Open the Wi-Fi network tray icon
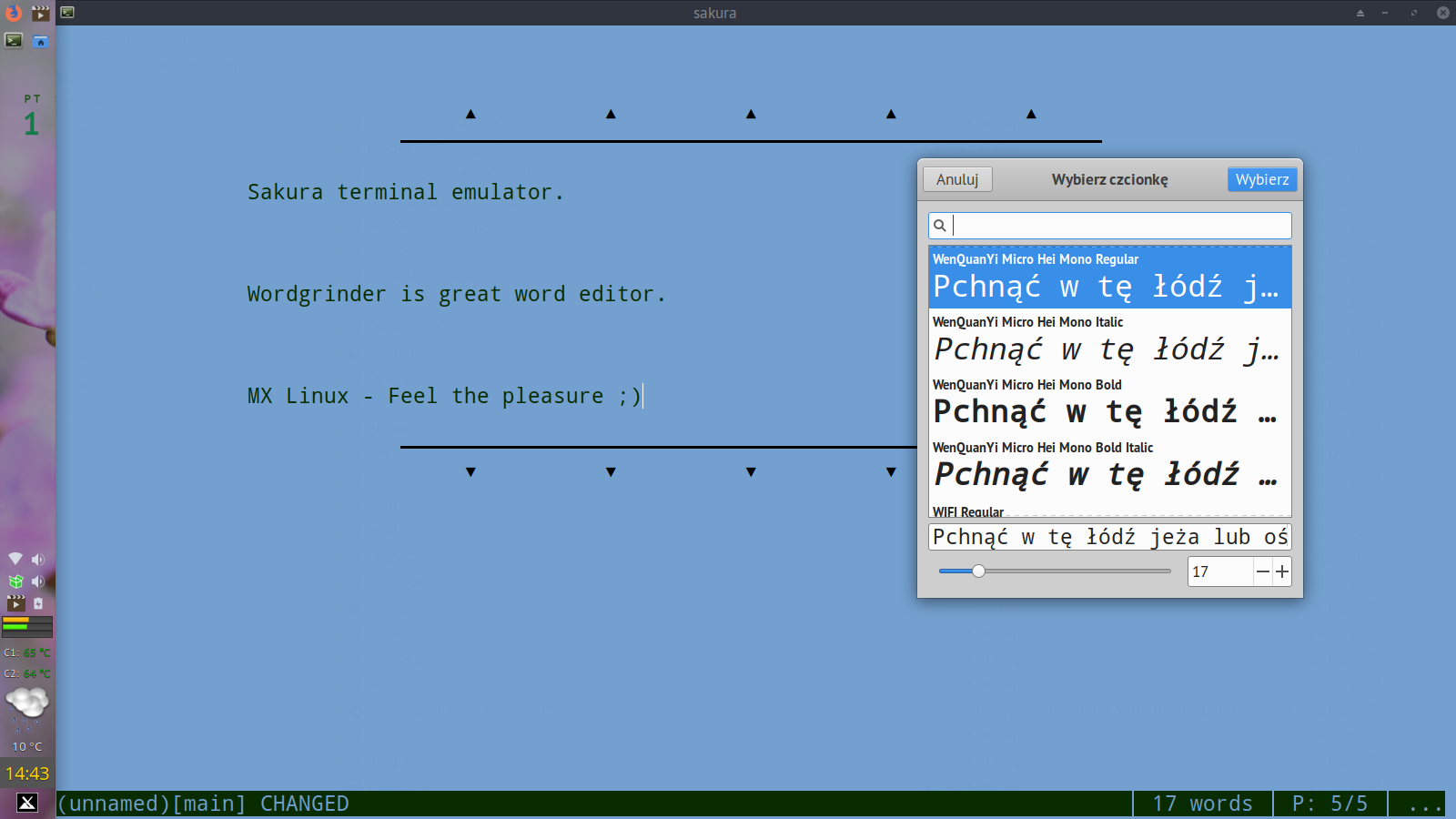This screenshot has height=819, width=1456. click(15, 559)
